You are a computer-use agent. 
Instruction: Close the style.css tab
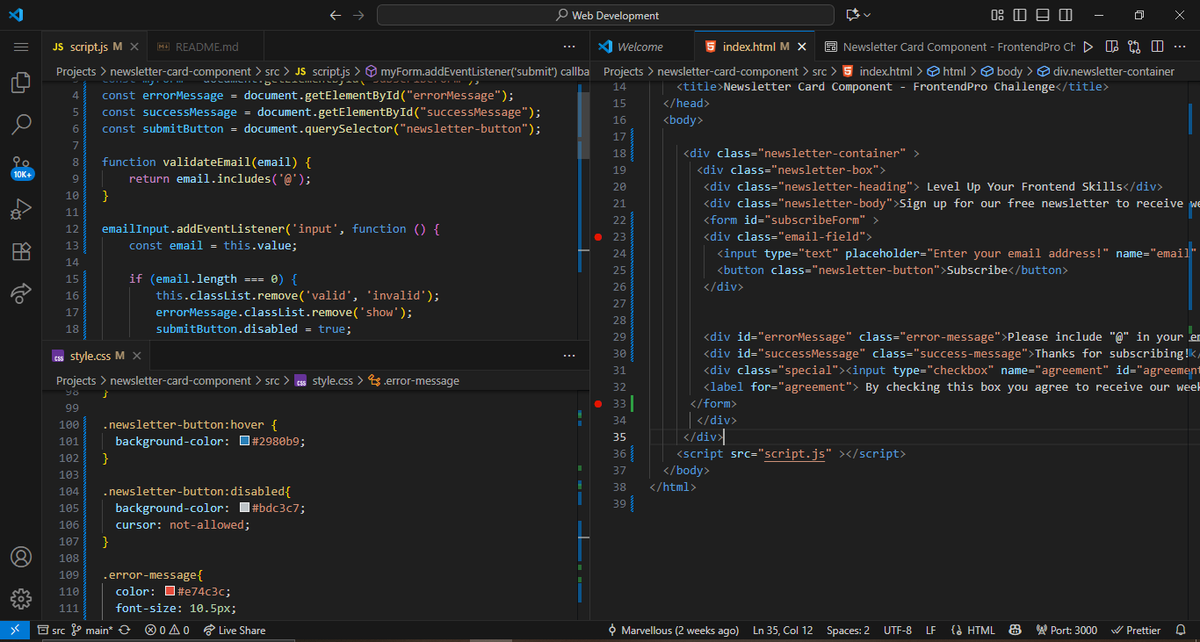click(137, 355)
